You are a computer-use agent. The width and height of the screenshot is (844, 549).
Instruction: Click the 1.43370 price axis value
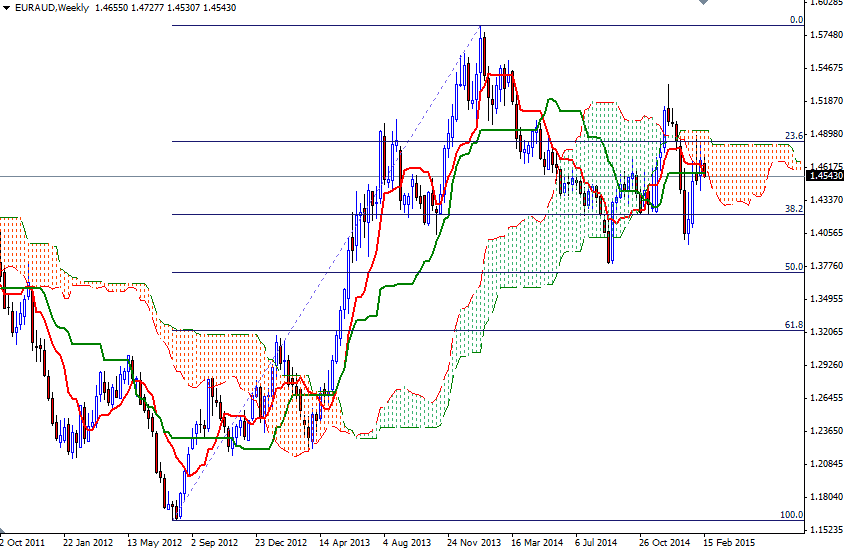coord(826,200)
